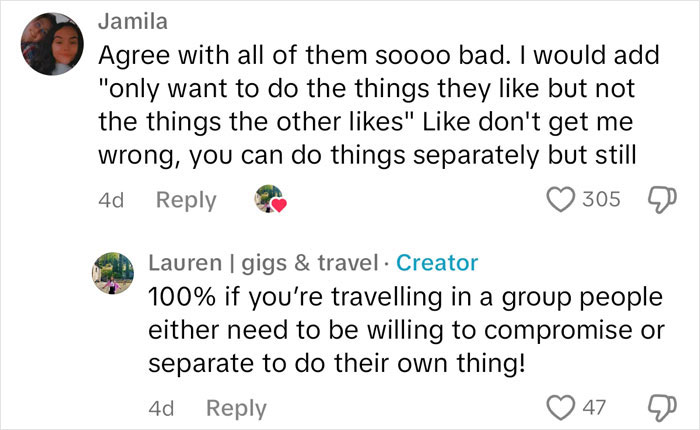The width and height of the screenshot is (700, 430).
Task: Click the 305 like count
Action: click(x=601, y=199)
